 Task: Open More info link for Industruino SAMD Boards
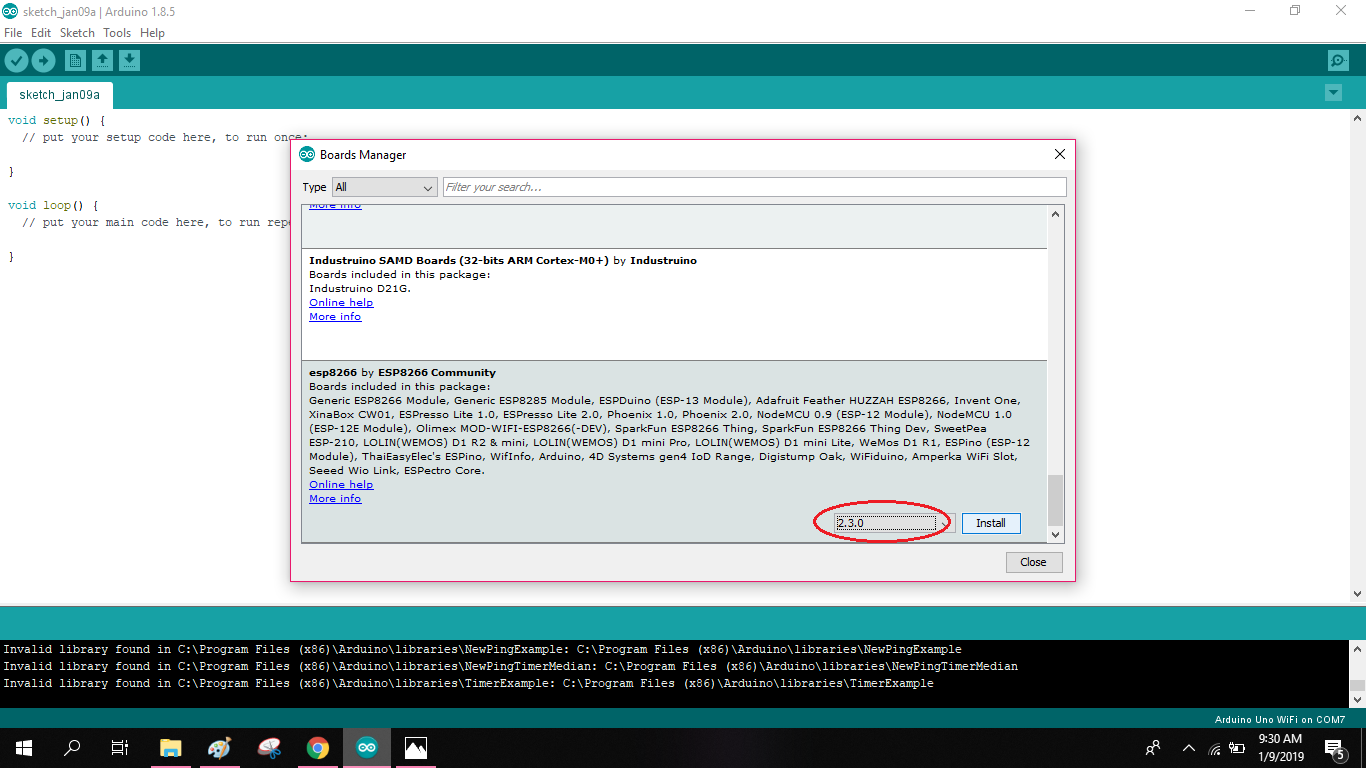335,316
